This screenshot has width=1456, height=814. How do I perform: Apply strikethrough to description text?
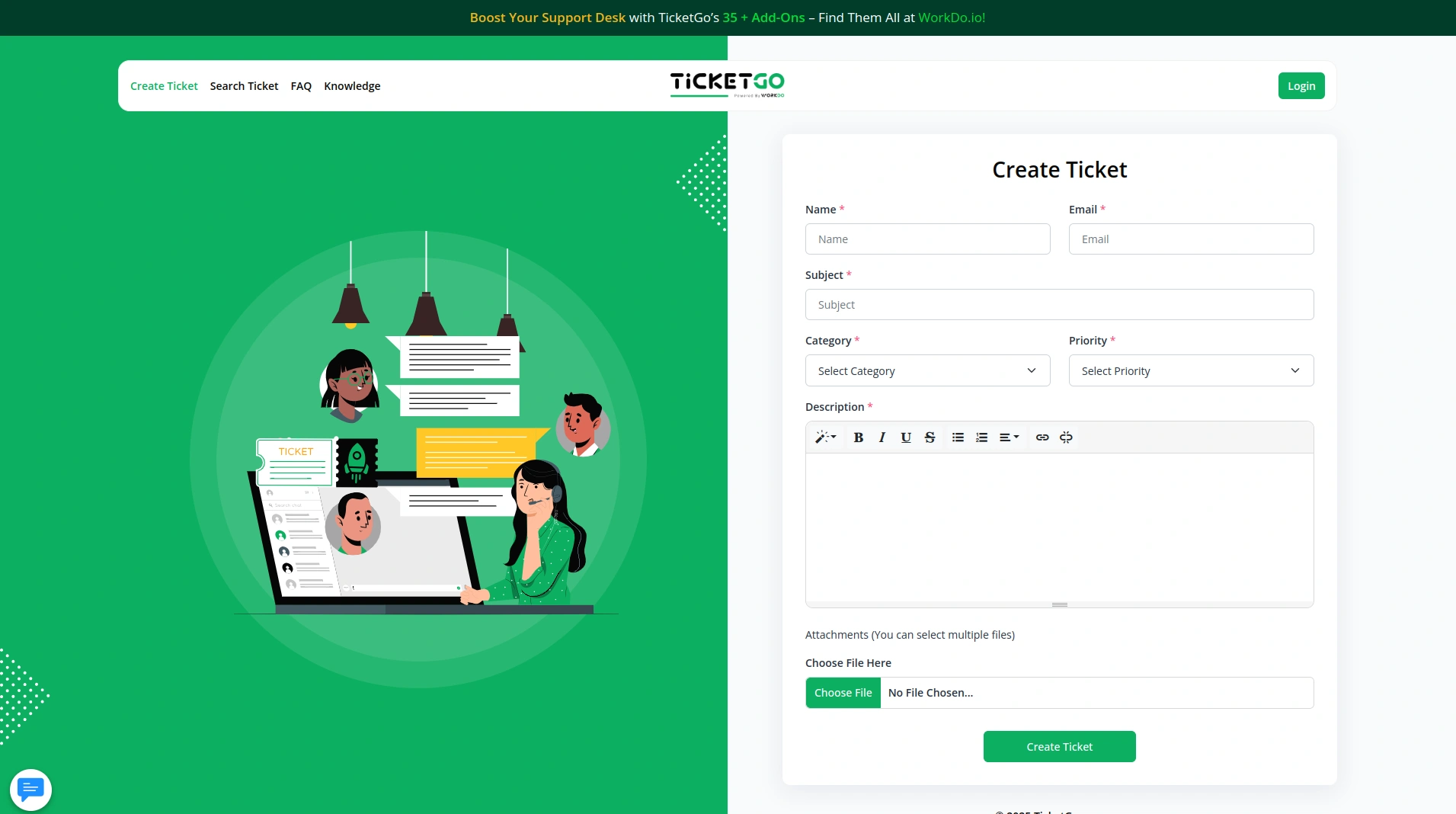tap(930, 437)
